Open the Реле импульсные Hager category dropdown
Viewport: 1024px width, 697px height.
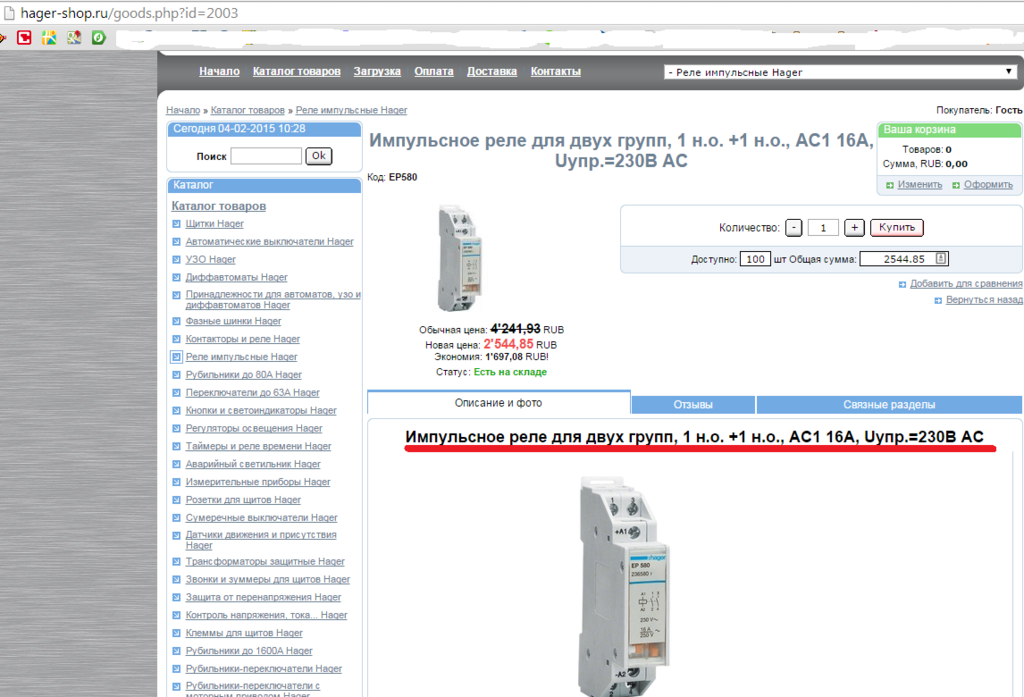(840, 72)
